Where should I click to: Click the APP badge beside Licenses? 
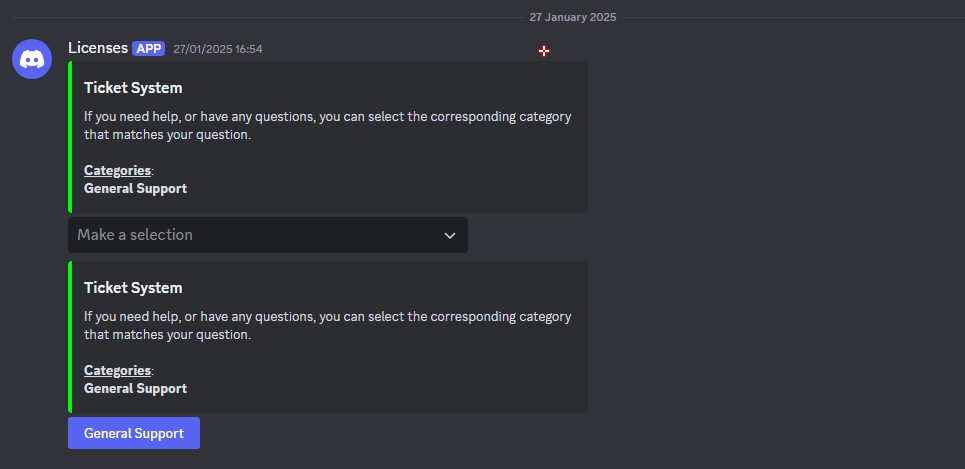148,48
